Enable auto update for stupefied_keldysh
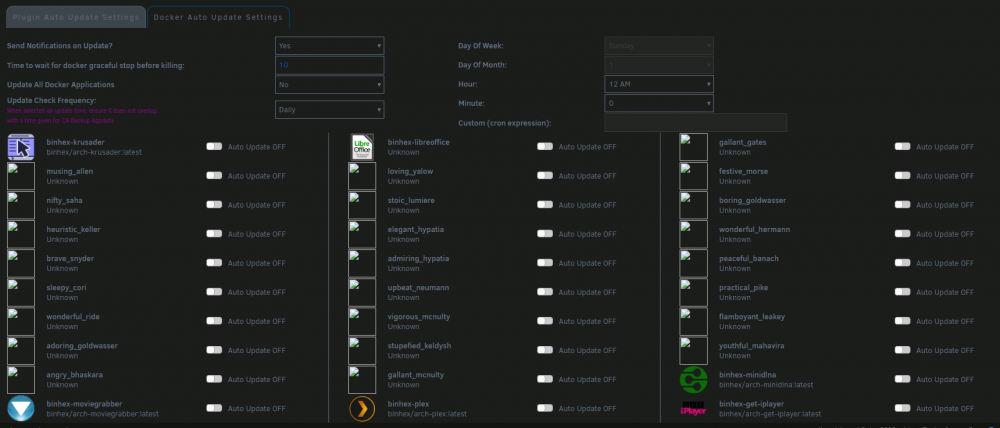The height and width of the screenshot is (428, 1000). [545, 350]
